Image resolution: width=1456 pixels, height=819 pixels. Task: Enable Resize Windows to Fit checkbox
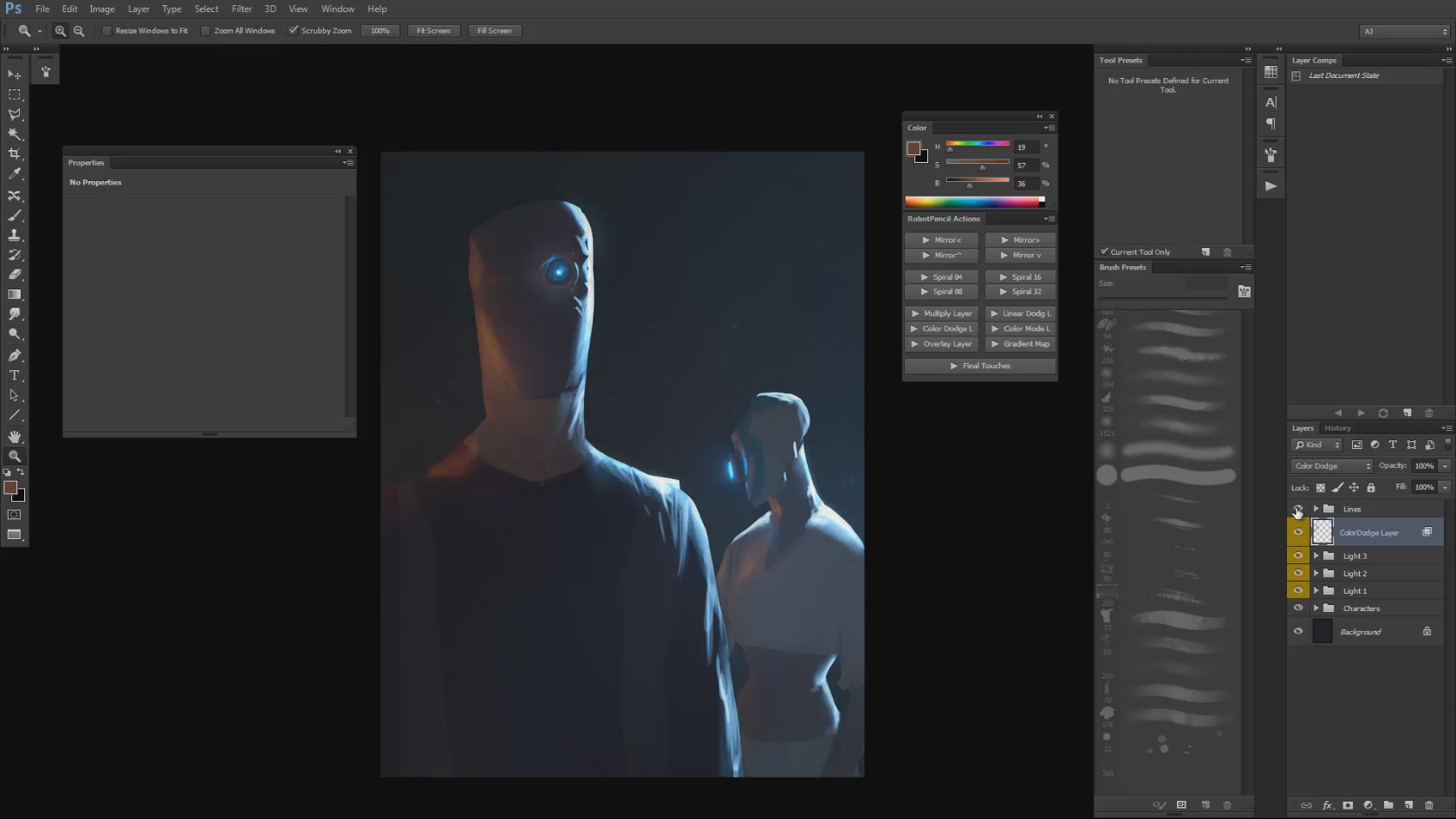[x=107, y=30]
